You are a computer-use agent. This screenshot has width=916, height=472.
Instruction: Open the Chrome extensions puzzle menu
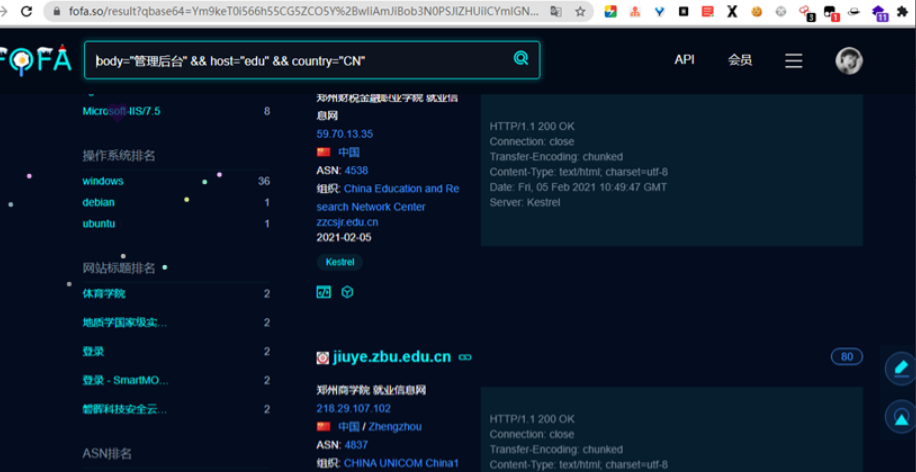[903, 11]
